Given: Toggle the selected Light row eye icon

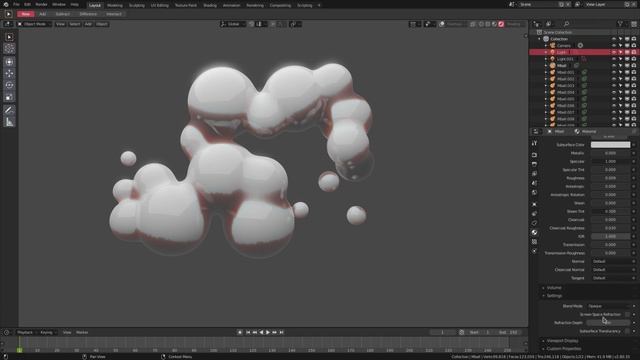Looking at the screenshot, I should (613, 52).
